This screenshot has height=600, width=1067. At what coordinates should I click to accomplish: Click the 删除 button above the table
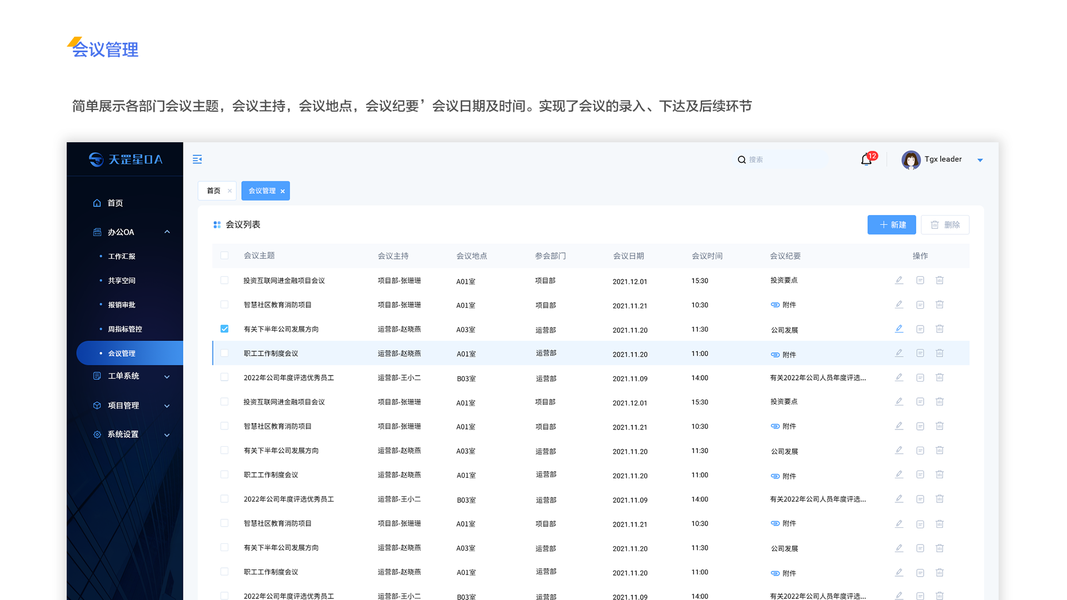[945, 224]
